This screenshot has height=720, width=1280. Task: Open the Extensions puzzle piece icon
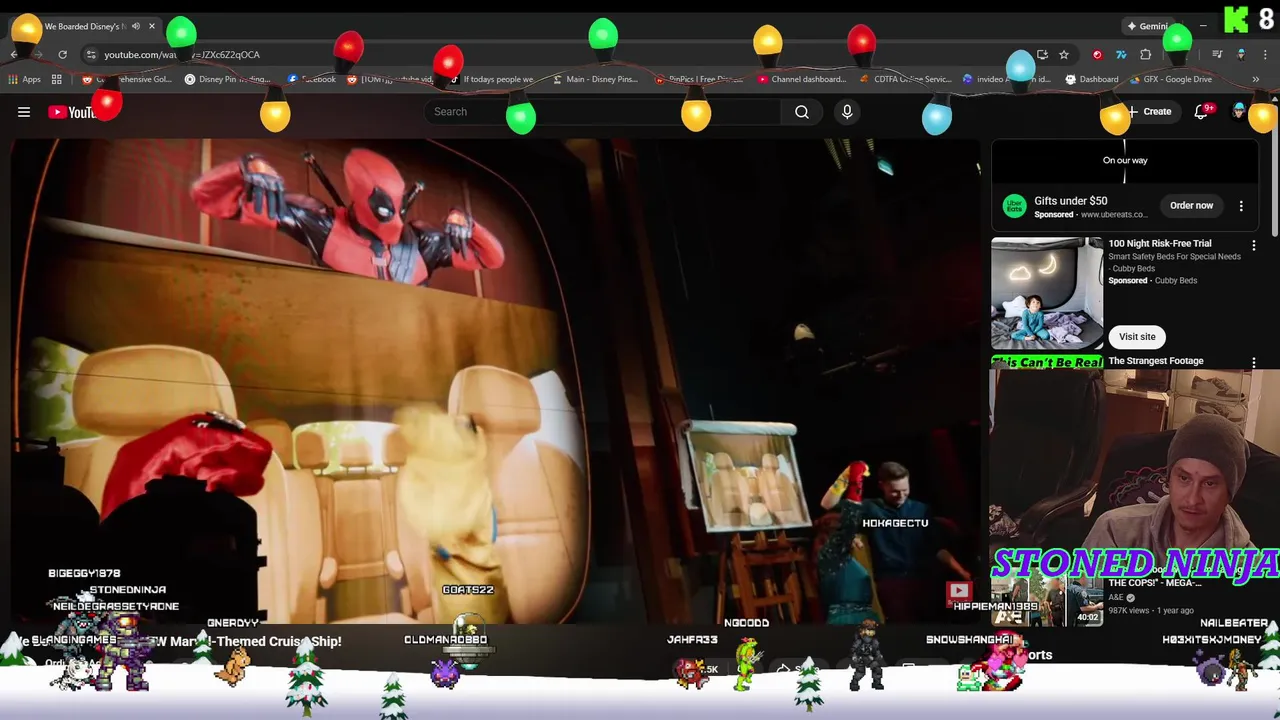1146,55
